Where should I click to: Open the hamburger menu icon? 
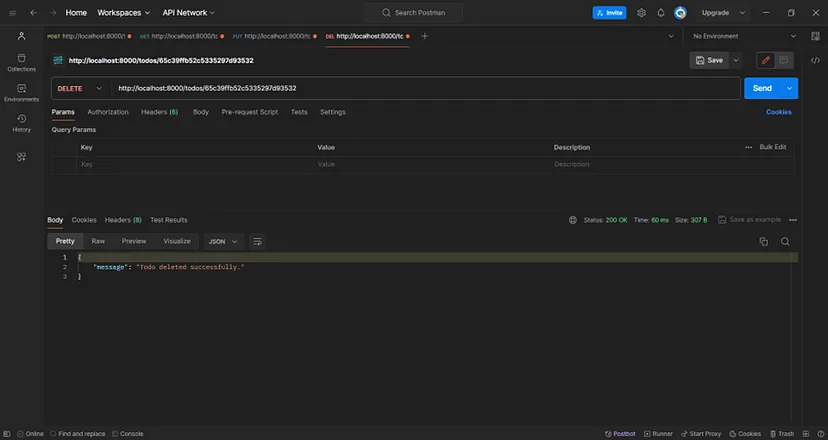(x=12, y=13)
